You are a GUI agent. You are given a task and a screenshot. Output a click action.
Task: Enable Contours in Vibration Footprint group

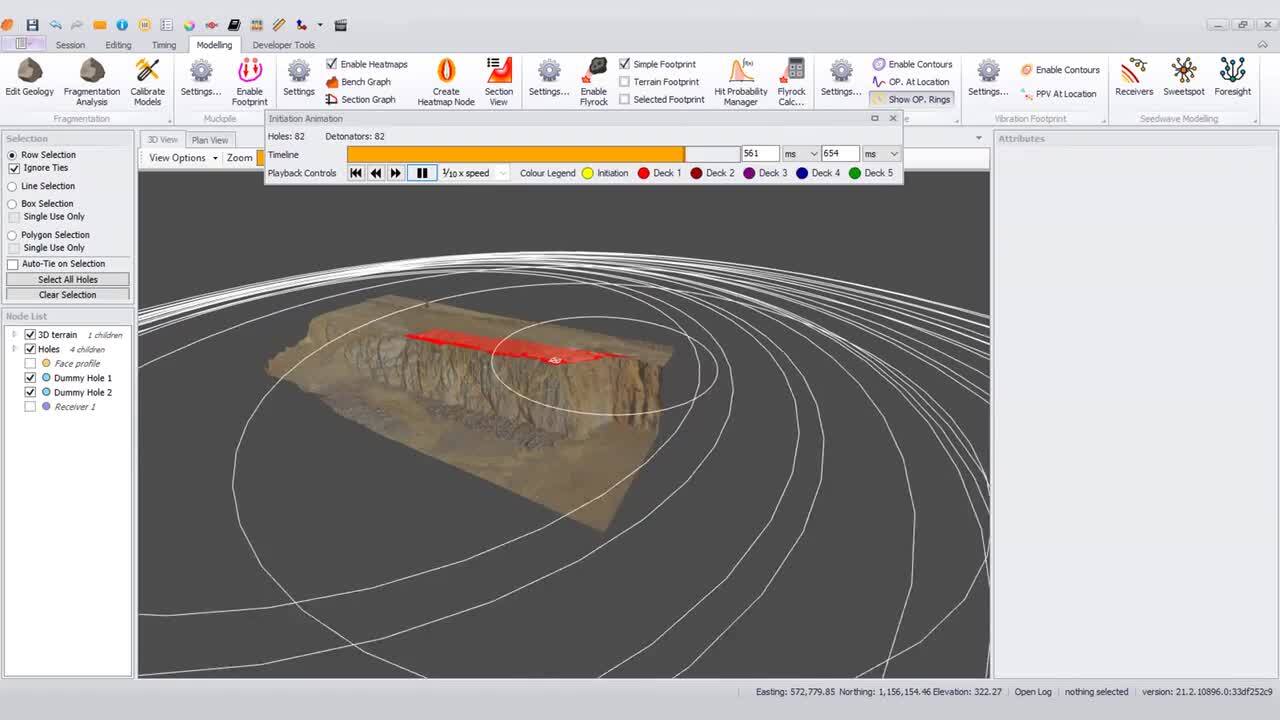1060,70
